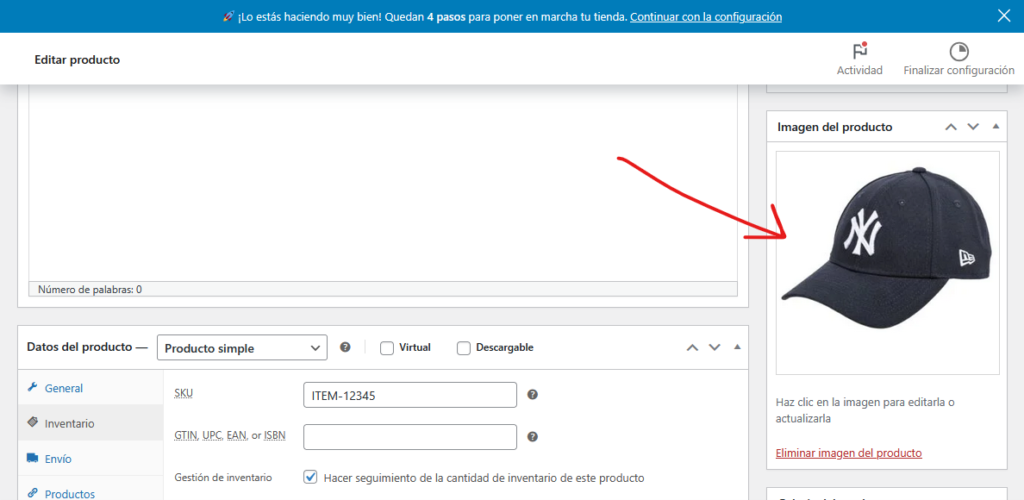Move Datos del producto panel up
Image resolution: width=1024 pixels, height=500 pixels.
691,347
